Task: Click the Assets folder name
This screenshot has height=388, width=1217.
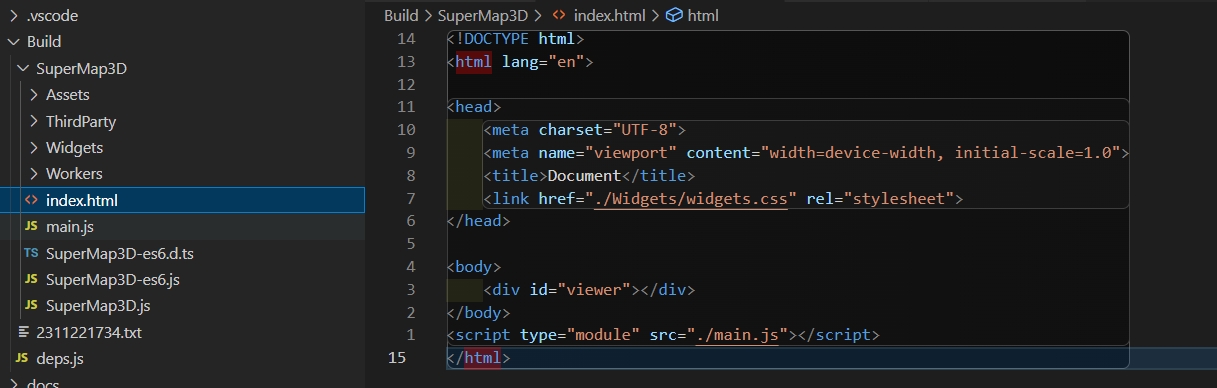Action: (x=68, y=95)
